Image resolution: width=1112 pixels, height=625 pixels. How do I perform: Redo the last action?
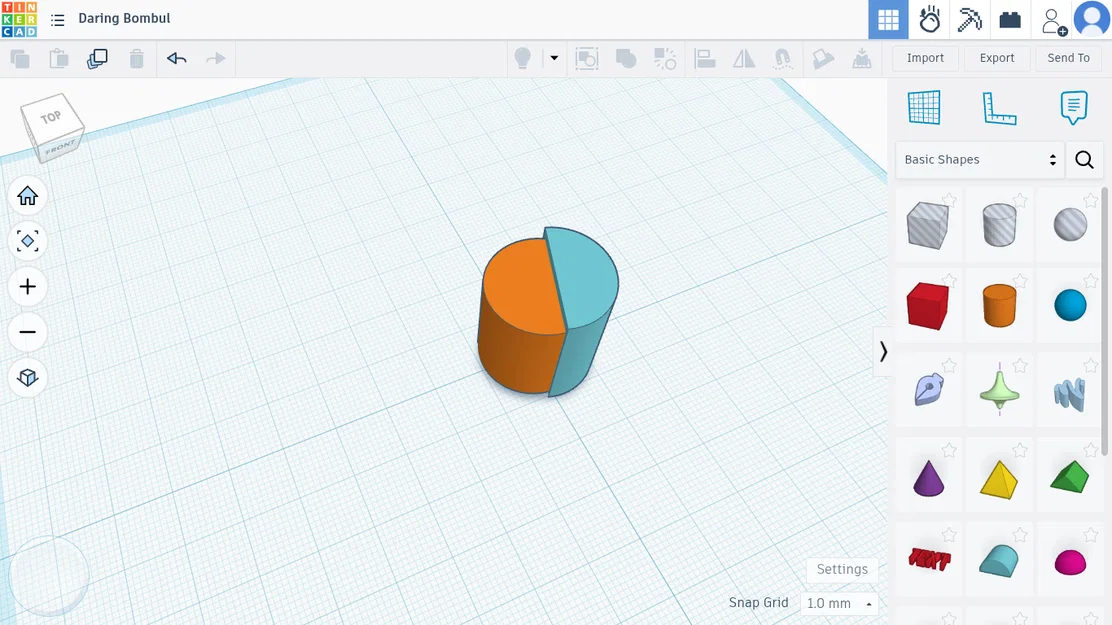tap(216, 58)
